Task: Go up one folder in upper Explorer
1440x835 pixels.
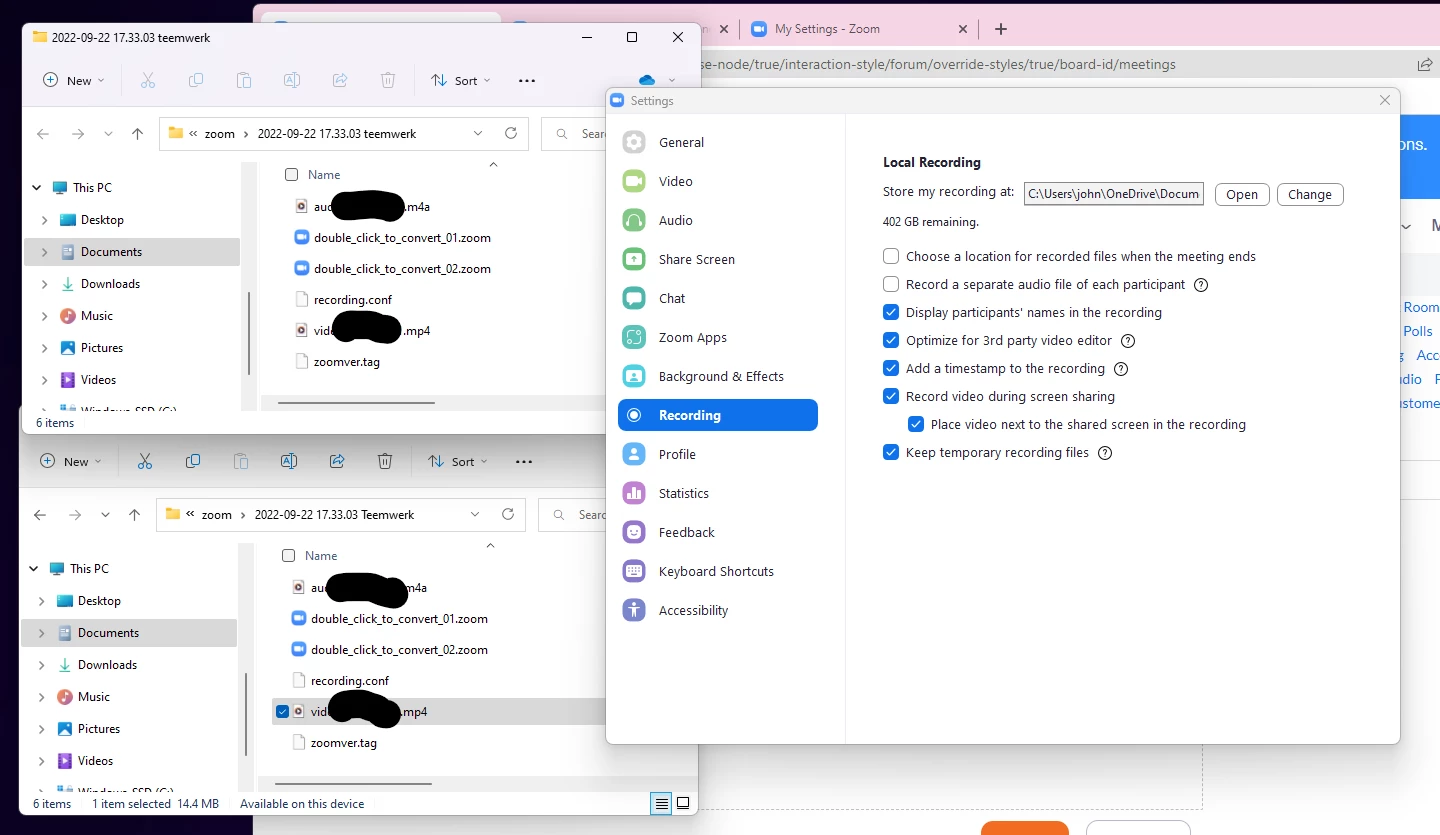Action: pos(138,133)
